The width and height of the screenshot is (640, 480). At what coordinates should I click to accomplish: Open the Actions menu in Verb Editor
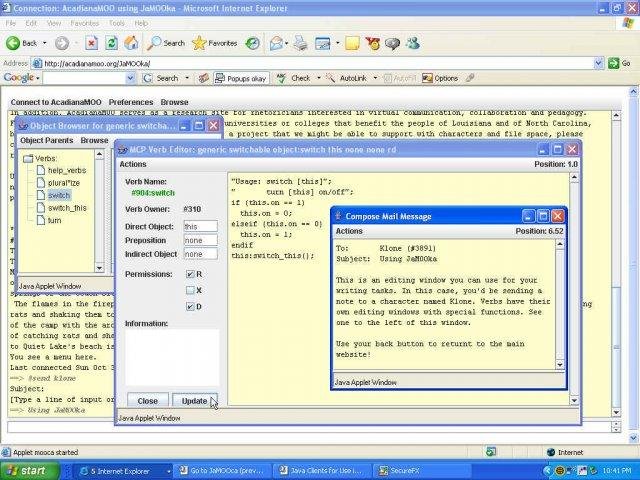[x=133, y=164]
